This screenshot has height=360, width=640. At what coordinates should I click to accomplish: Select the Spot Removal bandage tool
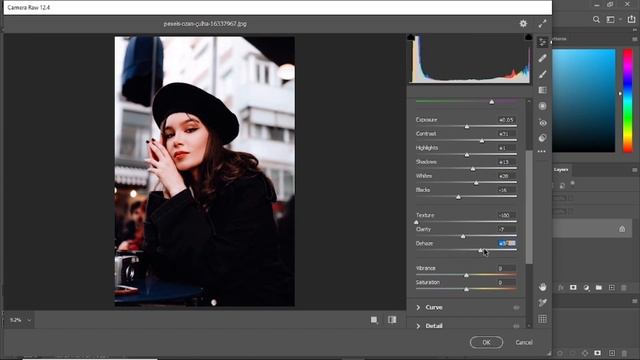(542, 58)
